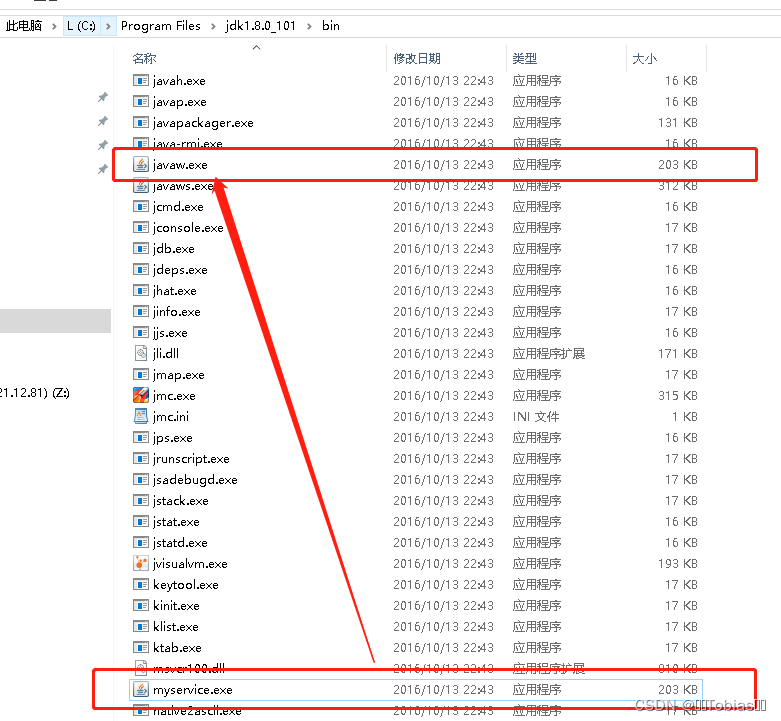Select the jinfo.exe file icon
Screen dimensions: 781x721
click(141, 311)
